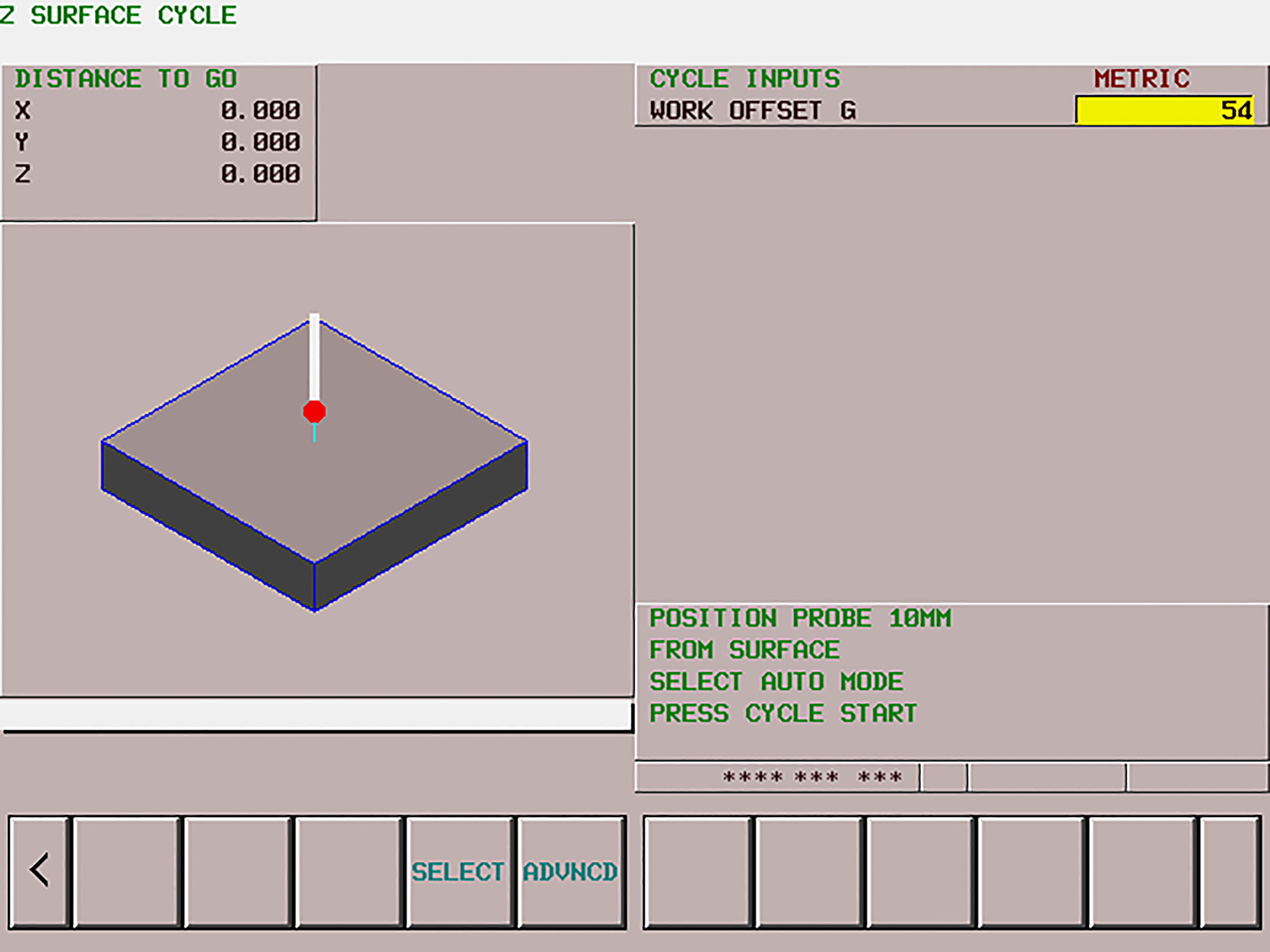Image resolution: width=1270 pixels, height=952 pixels.
Task: Select the yellow Work Offset G field
Action: pos(1164,110)
